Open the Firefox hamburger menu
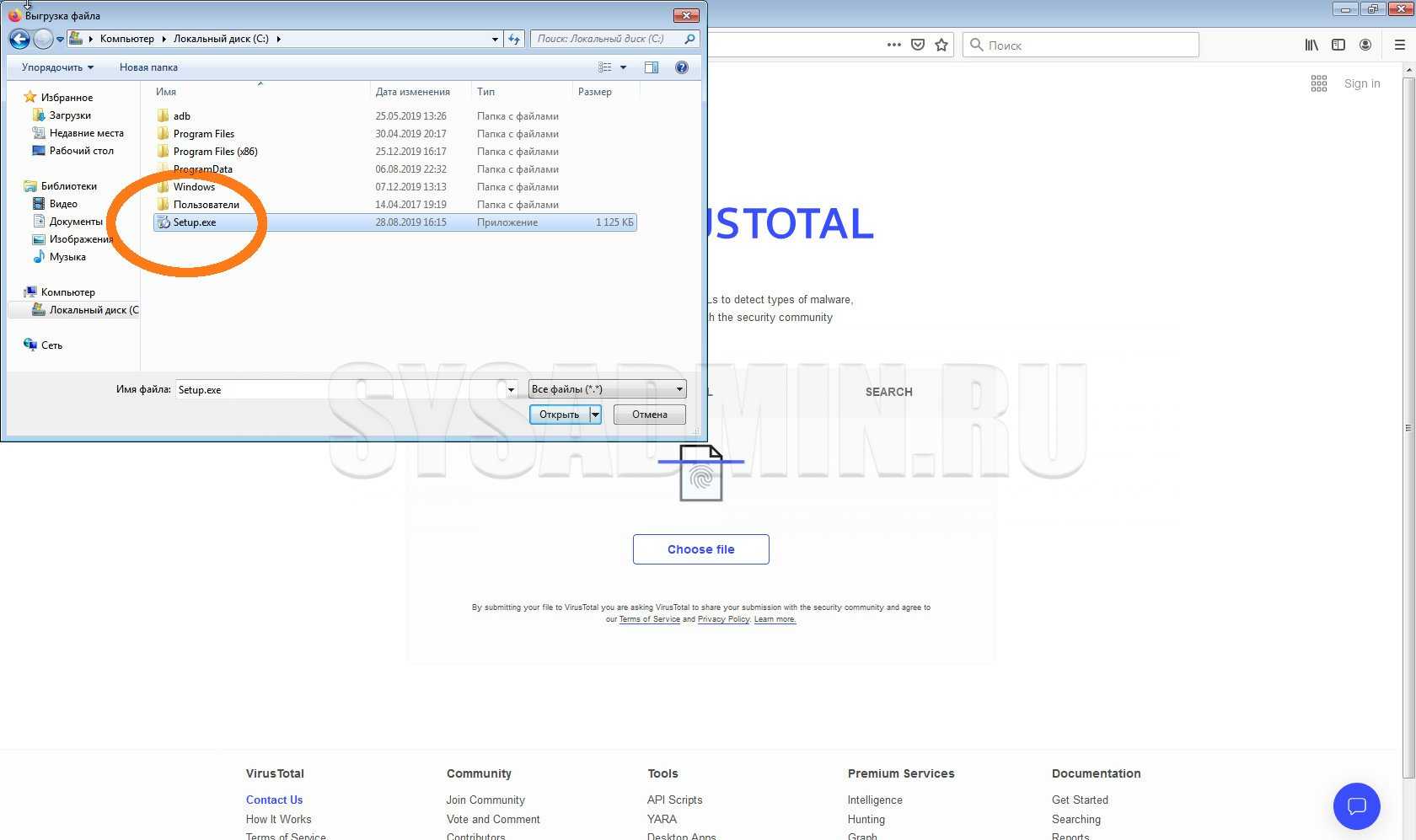This screenshot has height=840, width=1416. (1399, 45)
